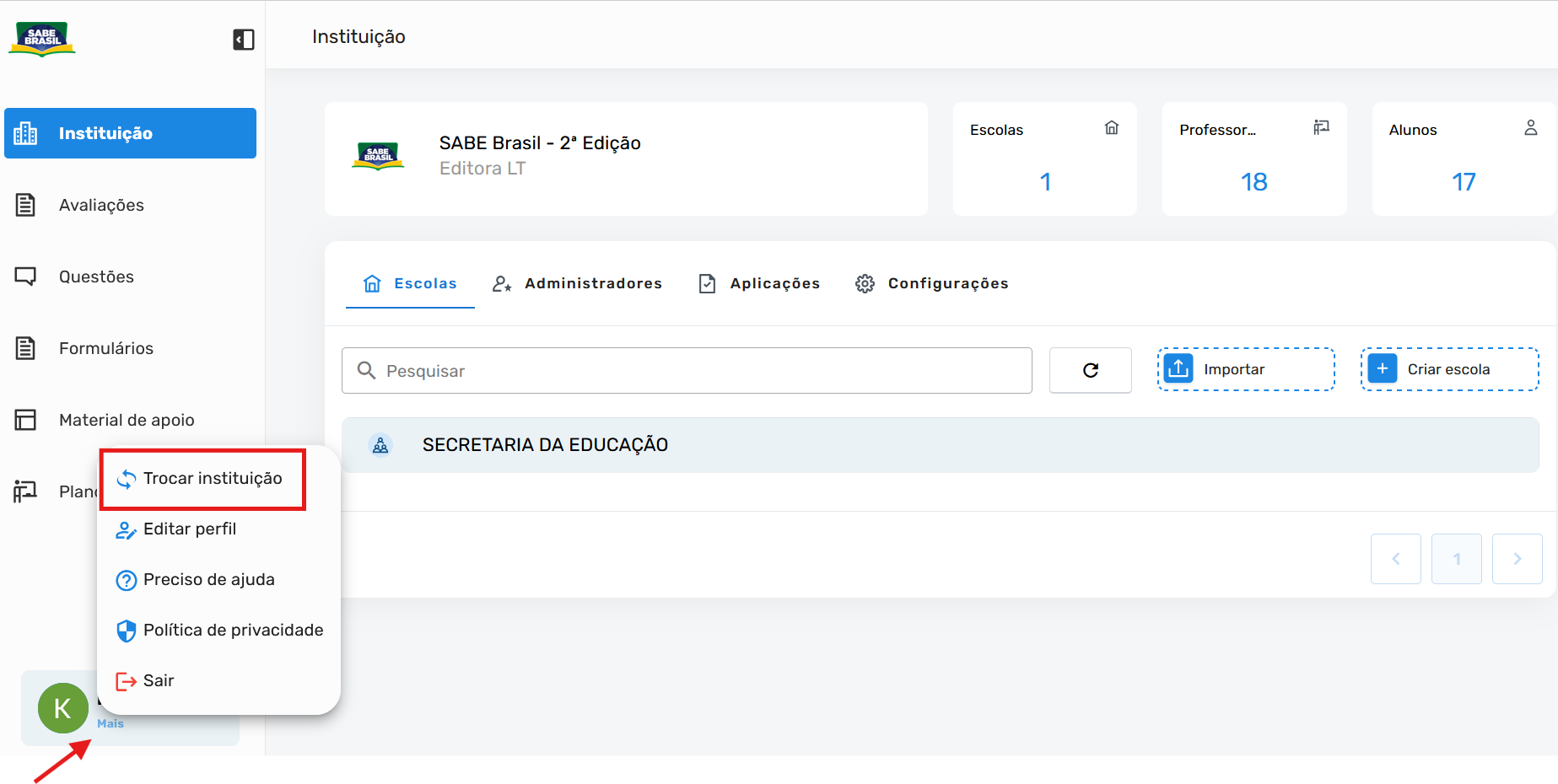1558x784 pixels.
Task: Click the help question mark icon
Action: 127,581
